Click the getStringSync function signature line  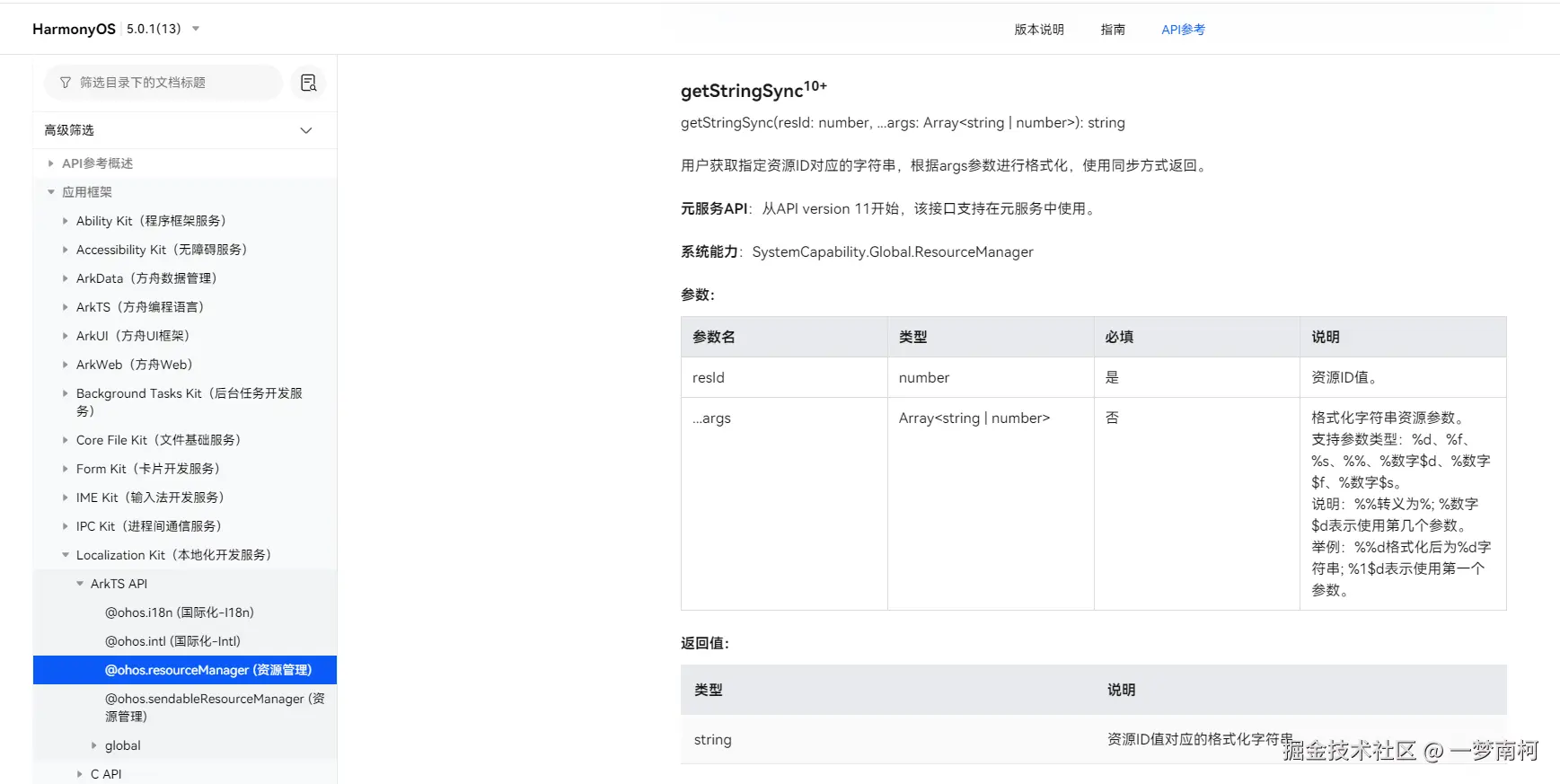903,123
